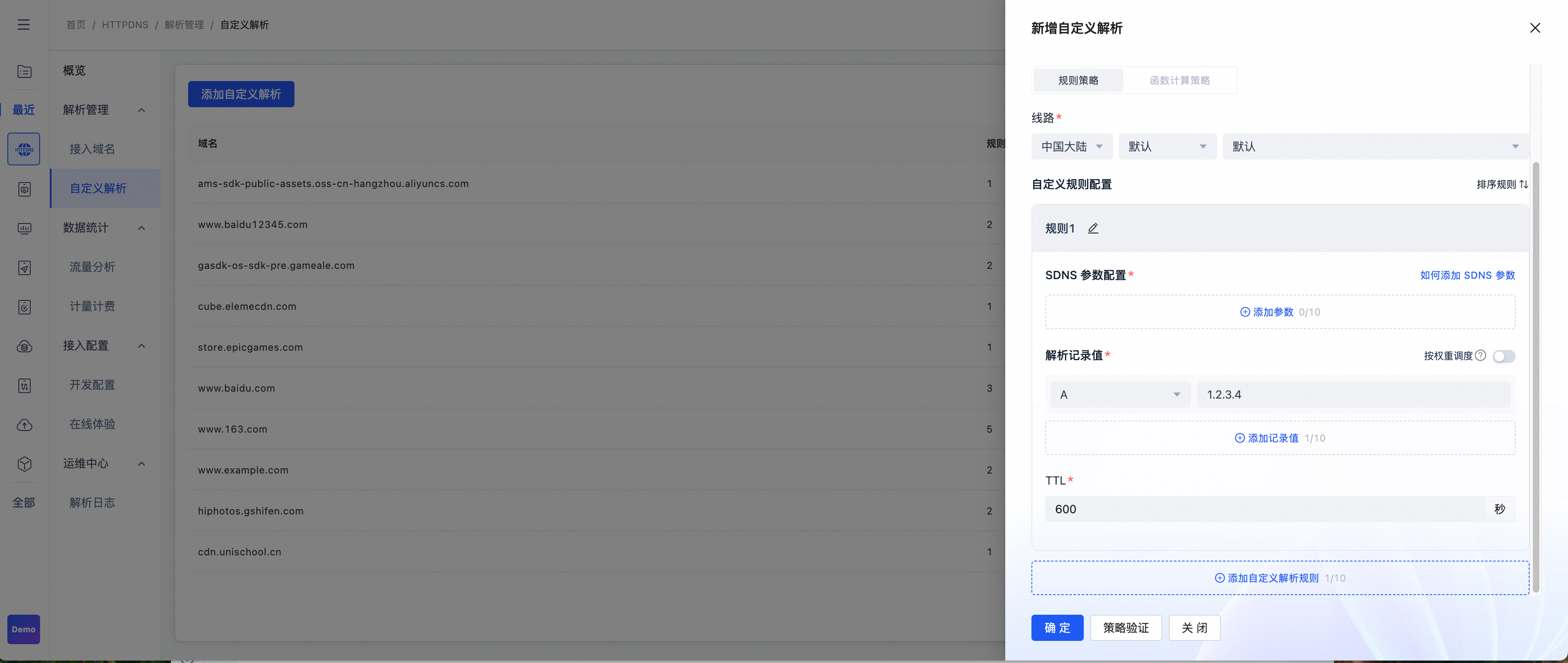This screenshot has height=663, width=1568.
Task: Open the 中国大陆 line dropdown
Action: pyautogui.click(x=1072, y=146)
